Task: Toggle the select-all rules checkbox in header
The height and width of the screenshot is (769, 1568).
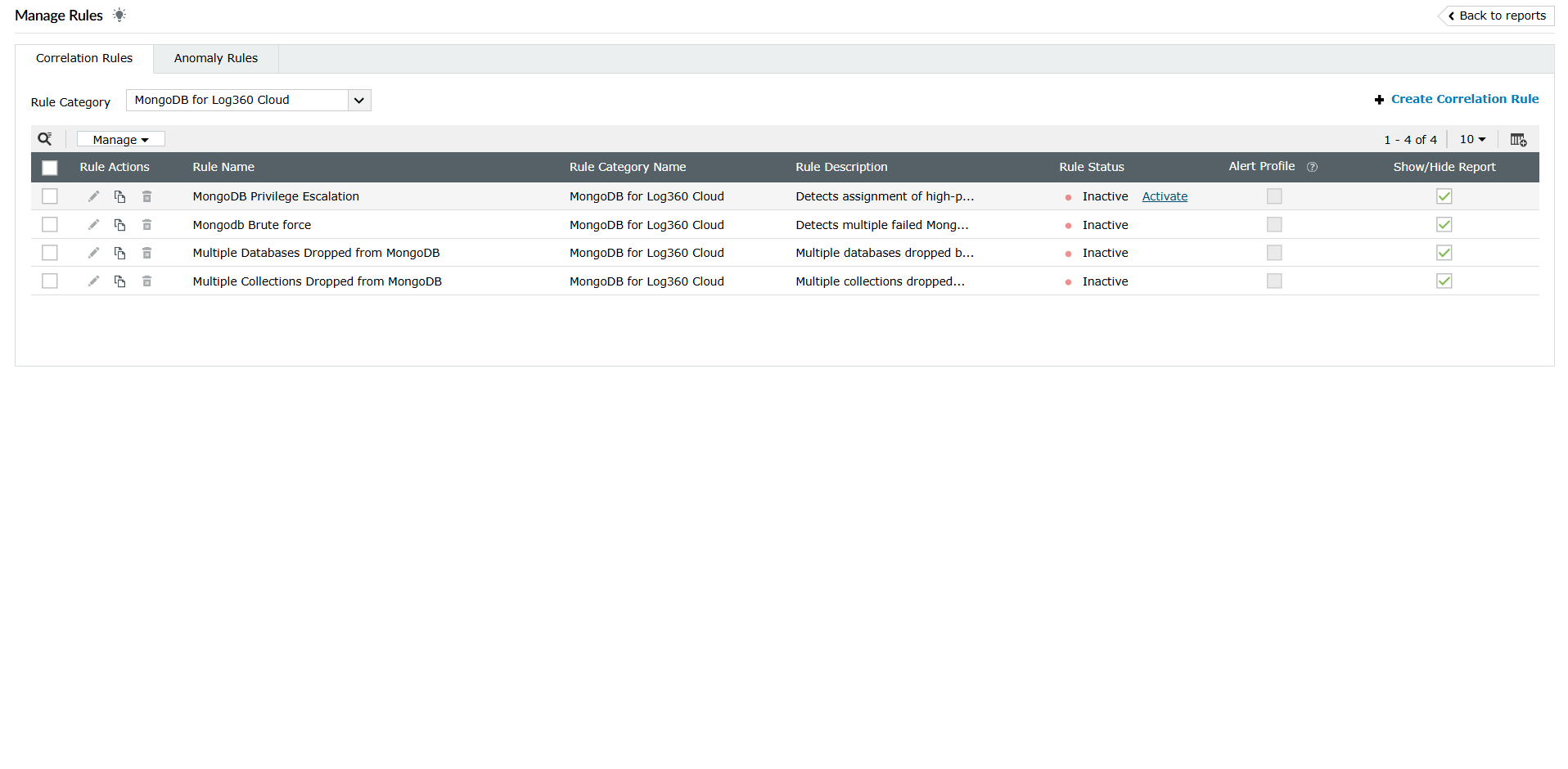Action: (x=50, y=168)
